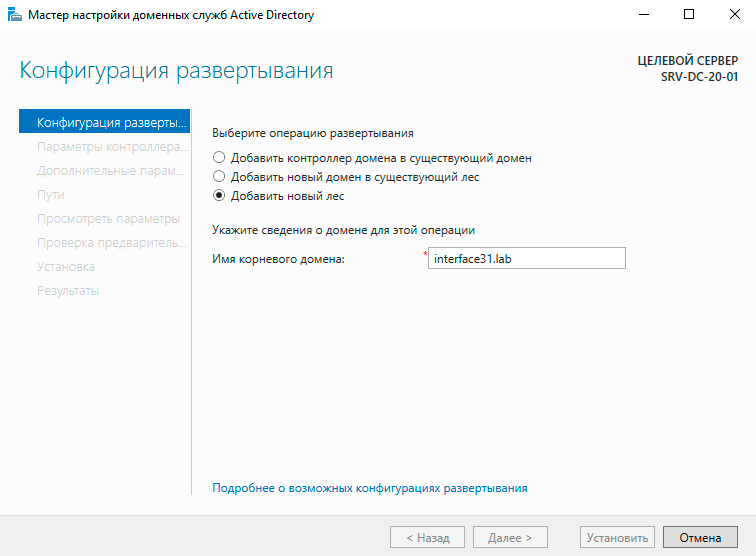The height and width of the screenshot is (556, 756).
Task: Select the 'Результаты' step
Action: click(x=68, y=291)
